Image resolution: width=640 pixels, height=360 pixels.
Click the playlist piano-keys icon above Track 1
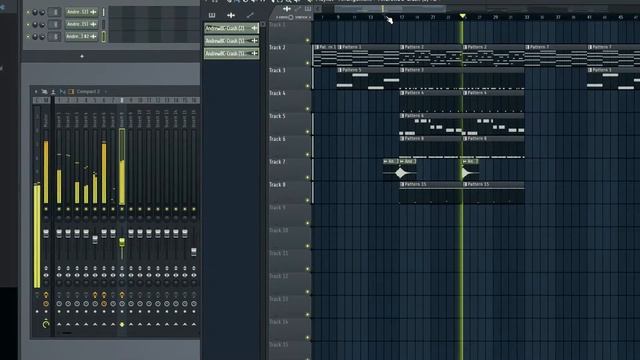click(308, 9)
